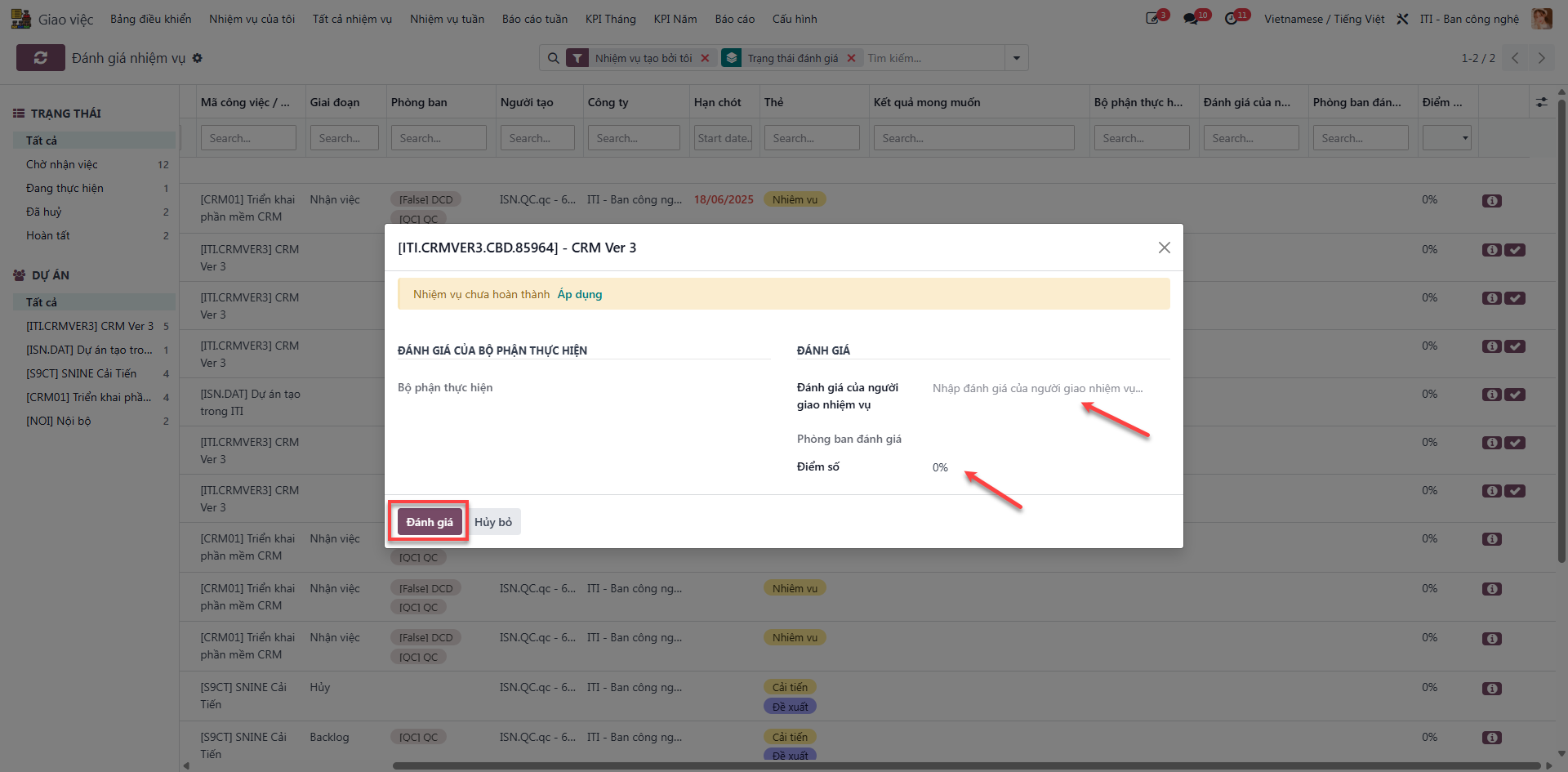Open the chat messages icon in top bar
Image resolution: width=1568 pixels, height=772 pixels.
1192,19
